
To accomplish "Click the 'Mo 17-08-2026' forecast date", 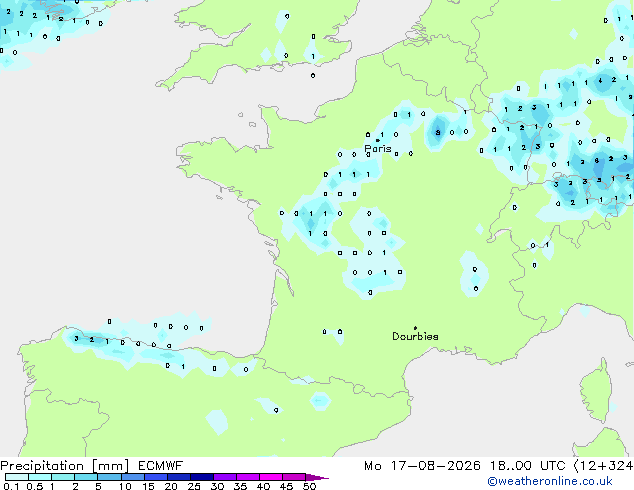I will tap(422, 466).
